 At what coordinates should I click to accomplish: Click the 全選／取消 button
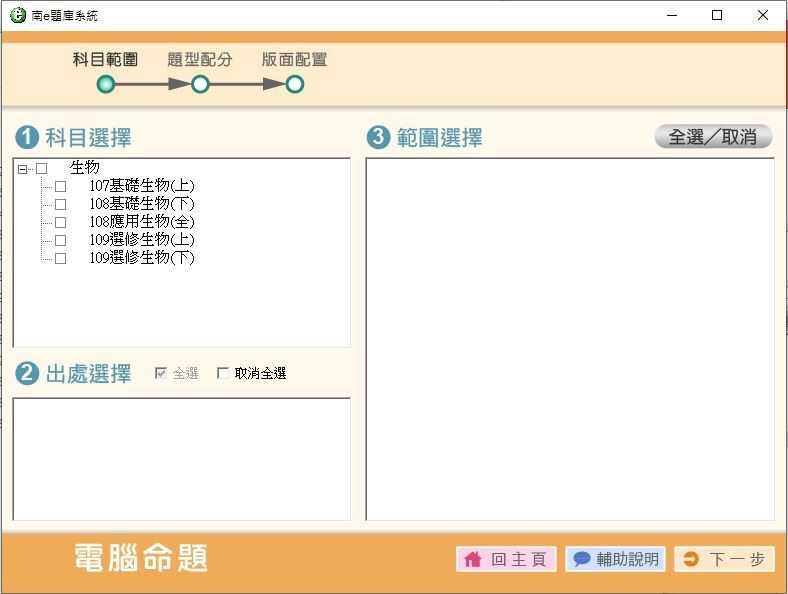pos(713,137)
